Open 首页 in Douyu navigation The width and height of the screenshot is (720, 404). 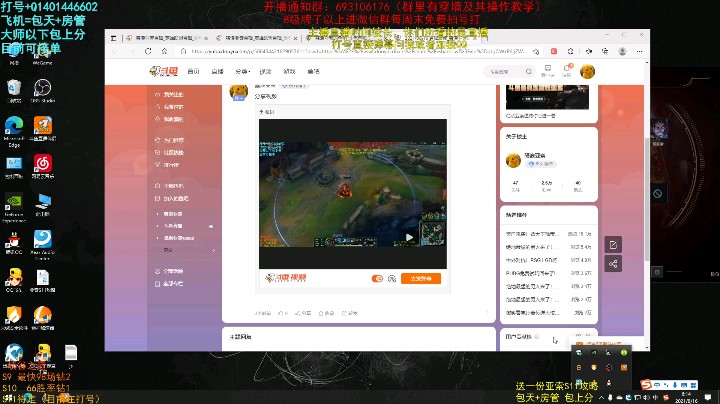point(193,72)
